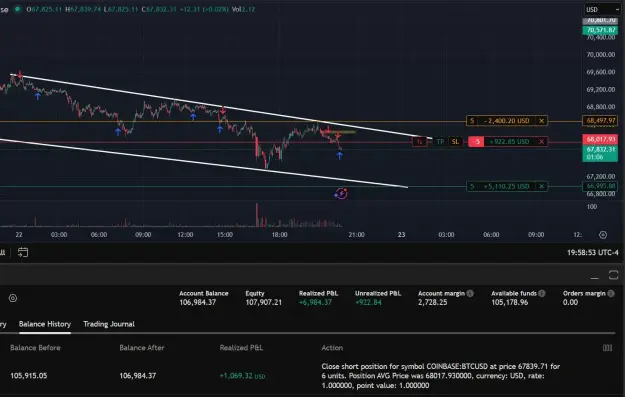
Task: Click the 21:00 time axis label
Action: click(x=356, y=235)
